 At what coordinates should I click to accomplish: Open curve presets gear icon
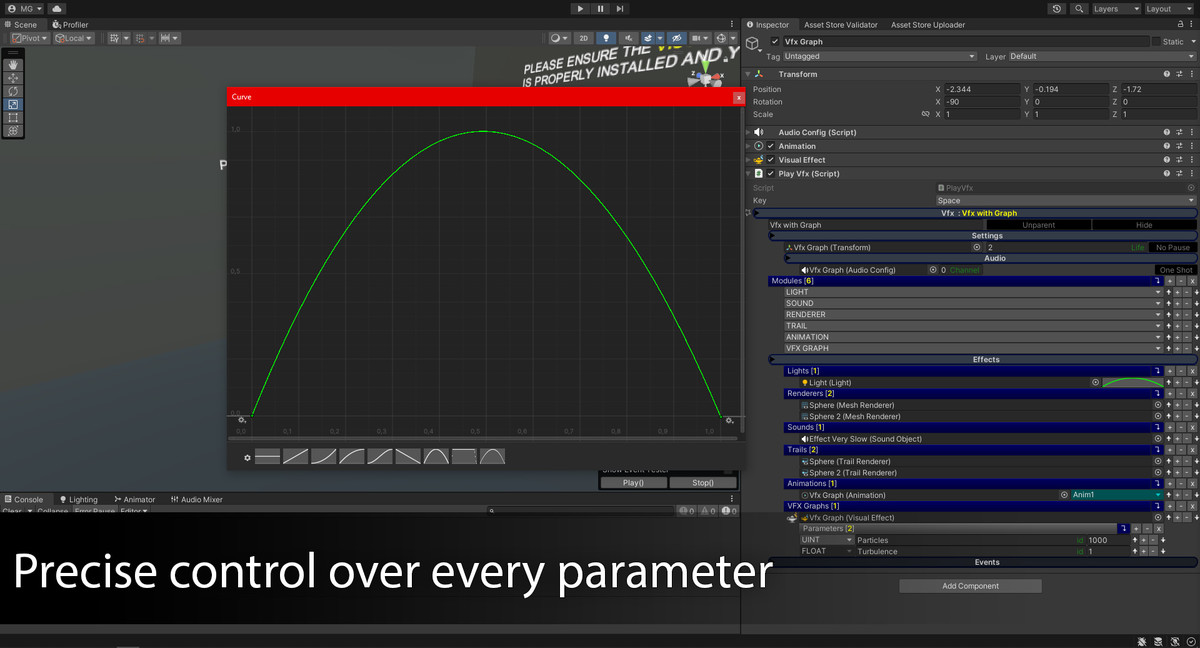[247, 458]
